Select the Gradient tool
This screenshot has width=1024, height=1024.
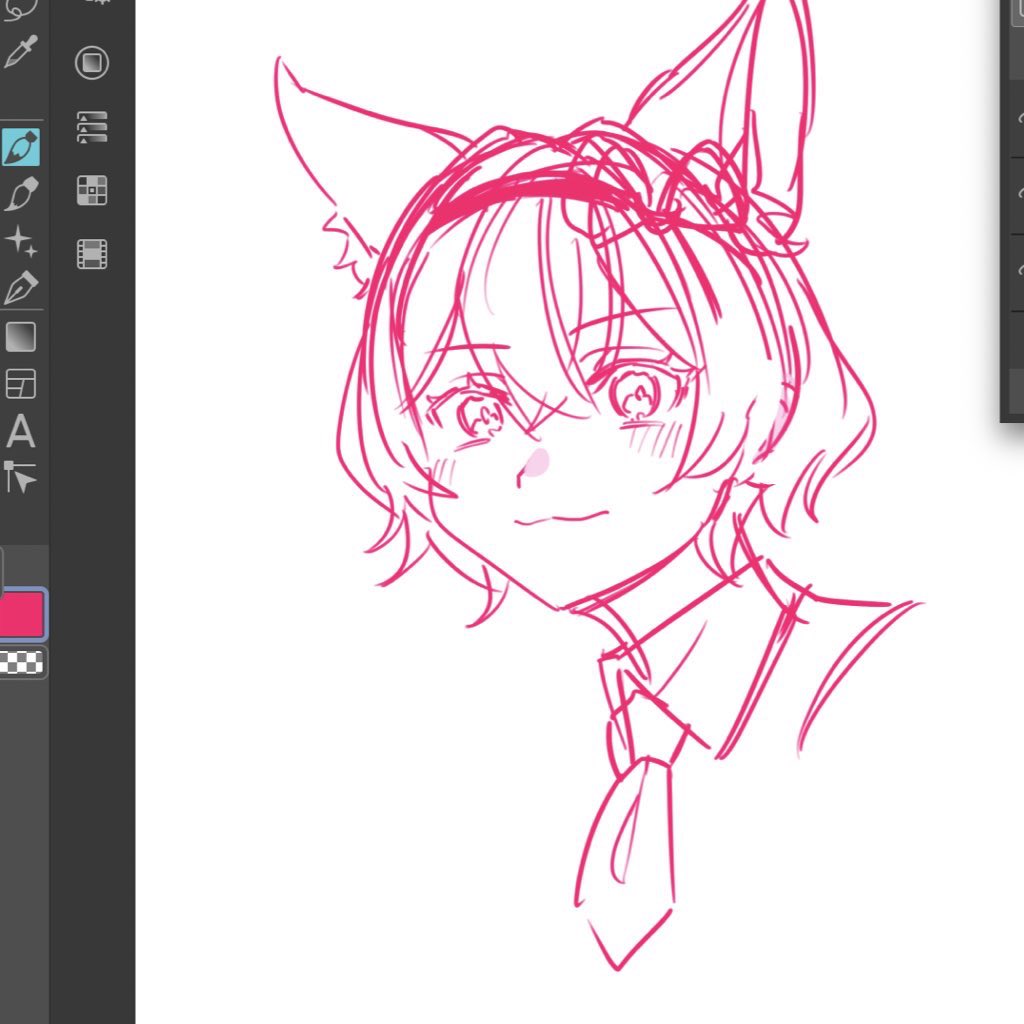click(x=21, y=337)
